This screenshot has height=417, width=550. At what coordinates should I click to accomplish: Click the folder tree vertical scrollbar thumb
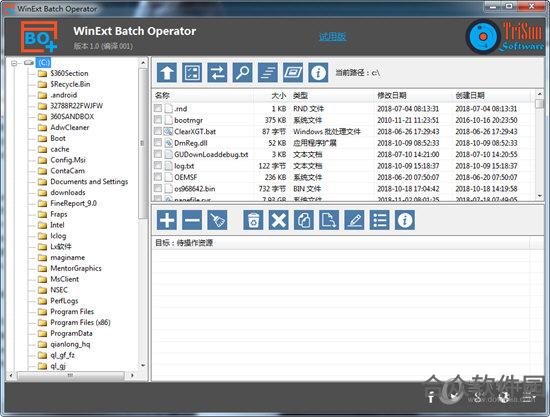tap(142, 143)
